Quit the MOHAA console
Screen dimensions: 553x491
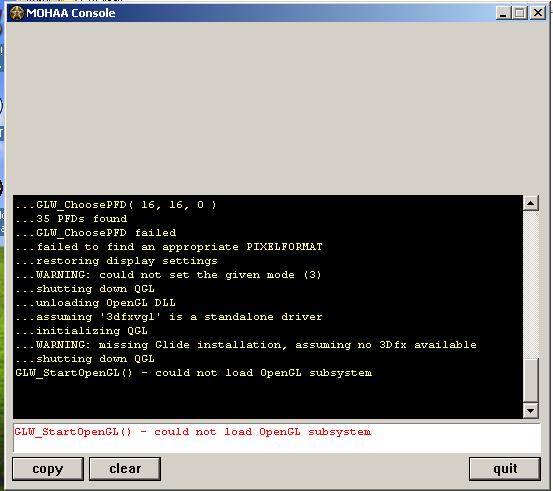click(505, 469)
